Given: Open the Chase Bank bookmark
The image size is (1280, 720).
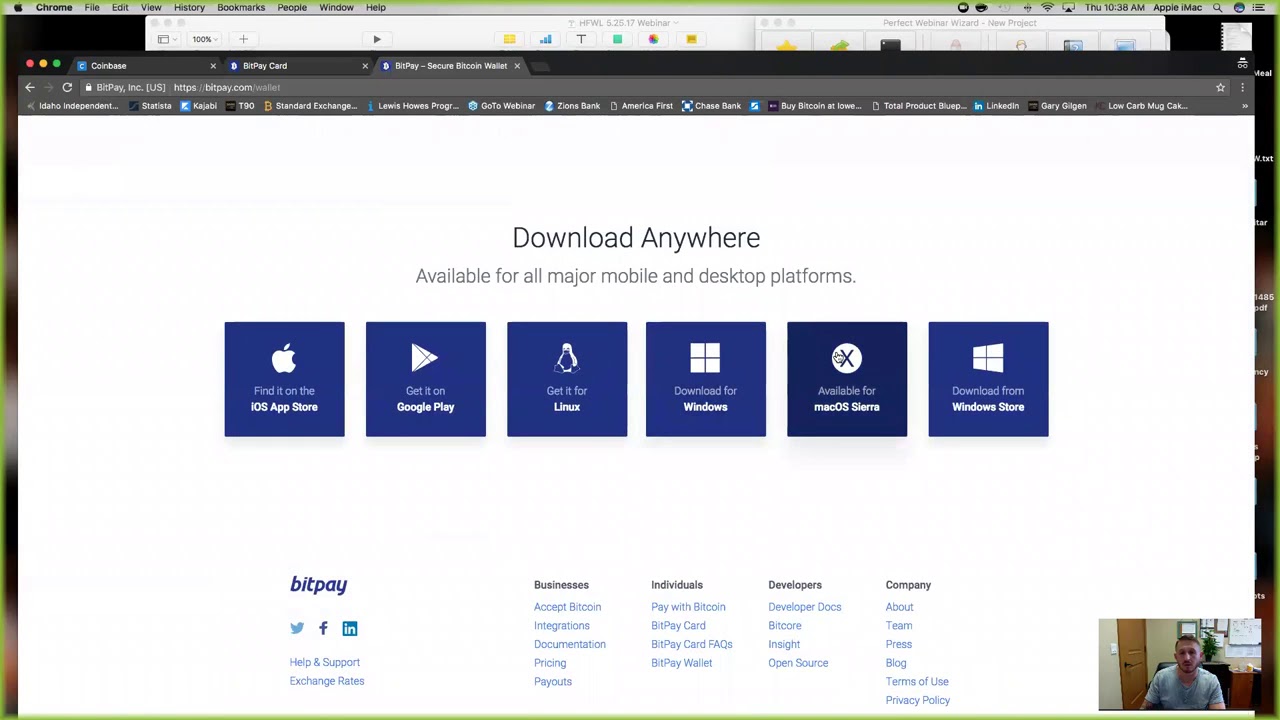Looking at the screenshot, I should pyautogui.click(x=711, y=106).
